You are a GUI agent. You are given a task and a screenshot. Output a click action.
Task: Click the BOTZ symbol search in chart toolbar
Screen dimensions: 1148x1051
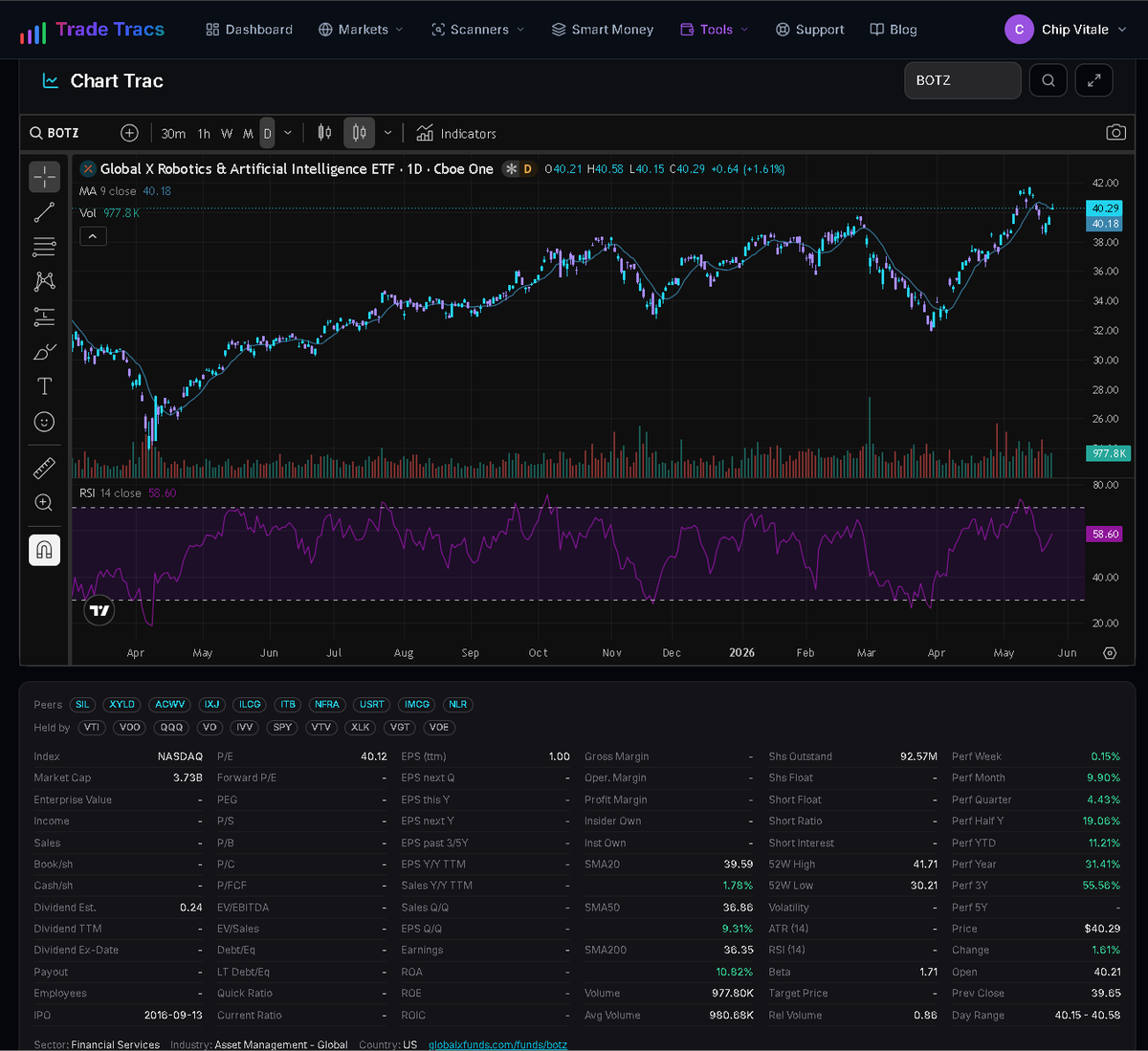[x=55, y=133]
